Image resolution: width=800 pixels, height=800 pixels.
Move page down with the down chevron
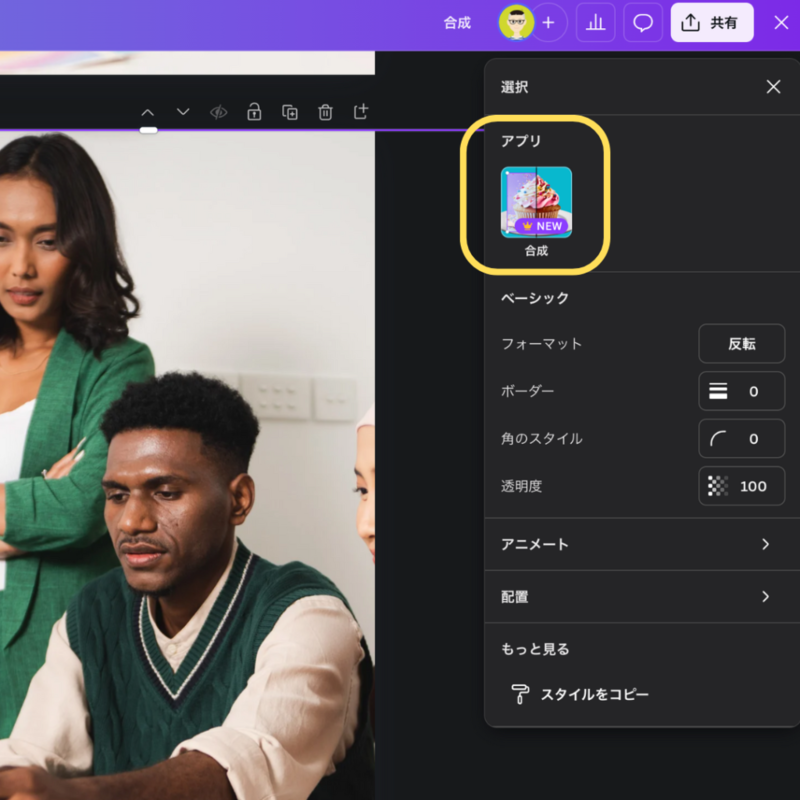pos(183,112)
